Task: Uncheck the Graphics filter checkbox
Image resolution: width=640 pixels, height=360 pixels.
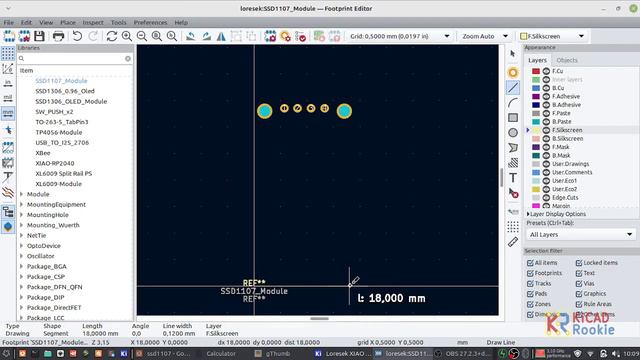Action: pos(579,294)
